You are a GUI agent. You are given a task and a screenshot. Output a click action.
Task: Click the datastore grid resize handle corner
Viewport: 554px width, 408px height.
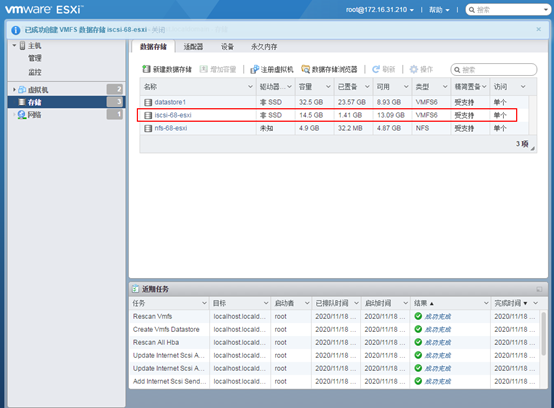coord(532,148)
